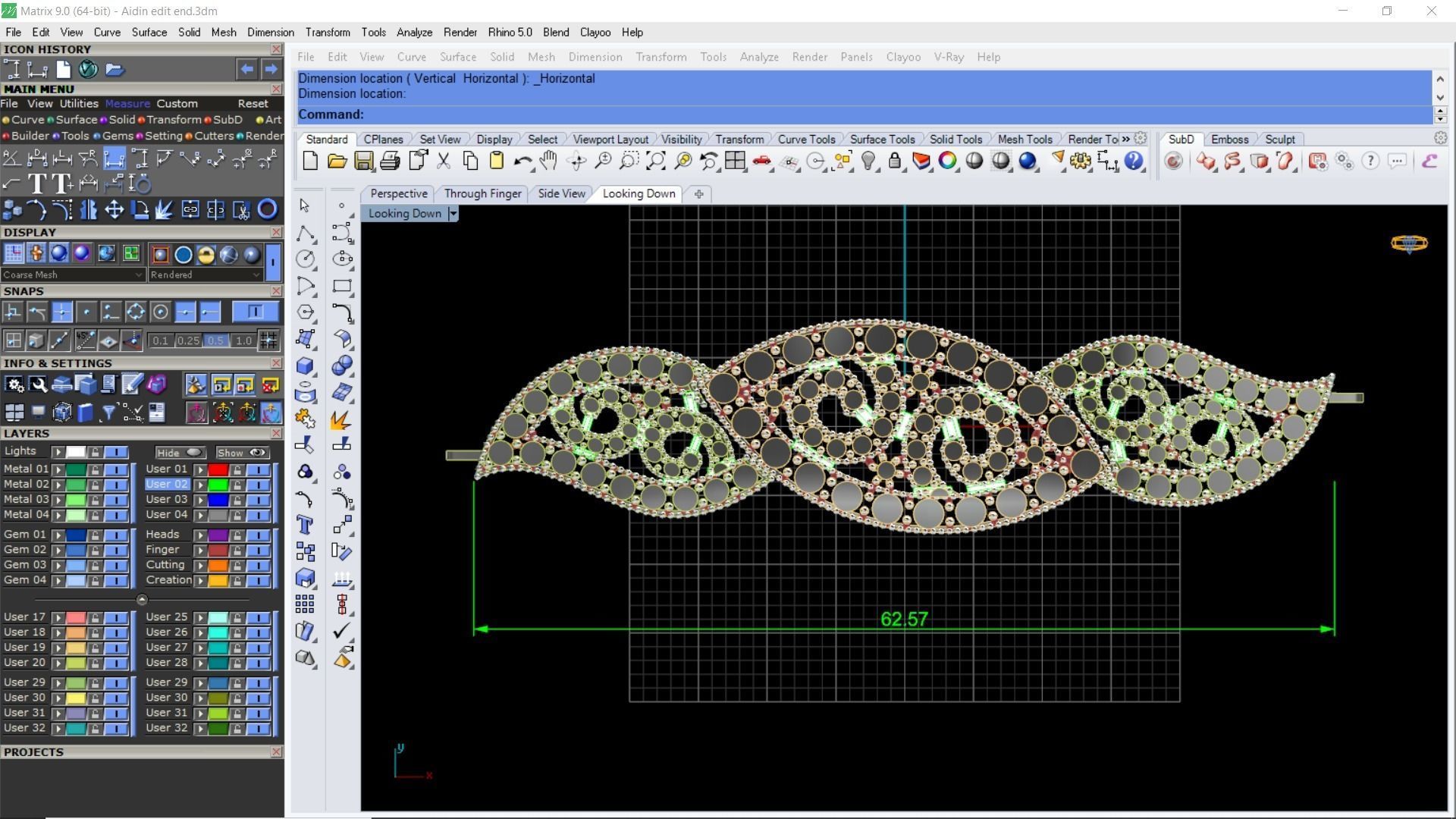Expand the Metal 01 layer arrow
Viewport: 1456px width, 819px height.
tap(58, 469)
